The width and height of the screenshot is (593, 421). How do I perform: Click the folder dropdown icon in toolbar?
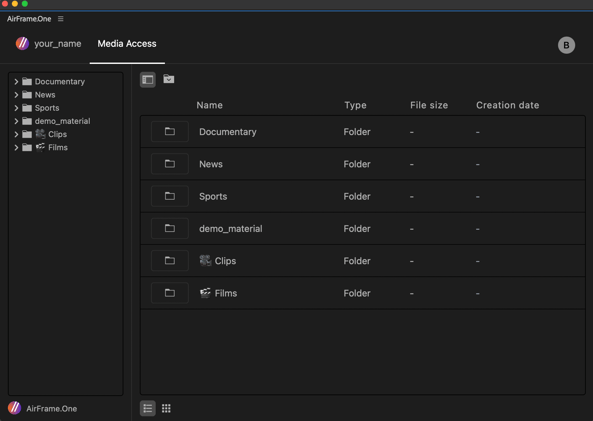(169, 79)
